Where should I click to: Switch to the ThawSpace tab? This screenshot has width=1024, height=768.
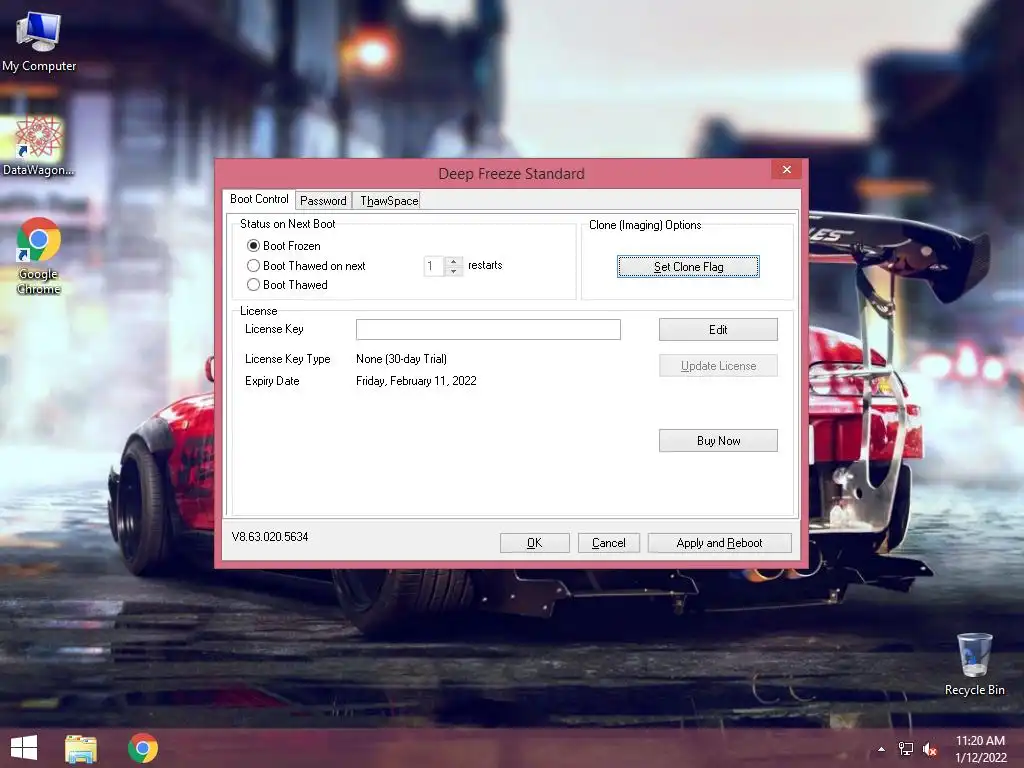pos(389,200)
